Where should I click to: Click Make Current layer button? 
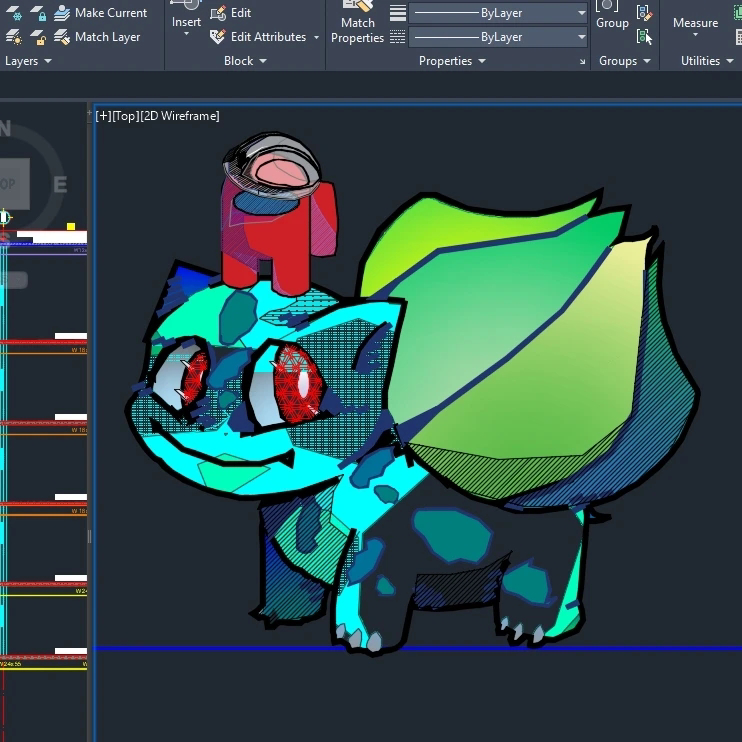coord(100,13)
